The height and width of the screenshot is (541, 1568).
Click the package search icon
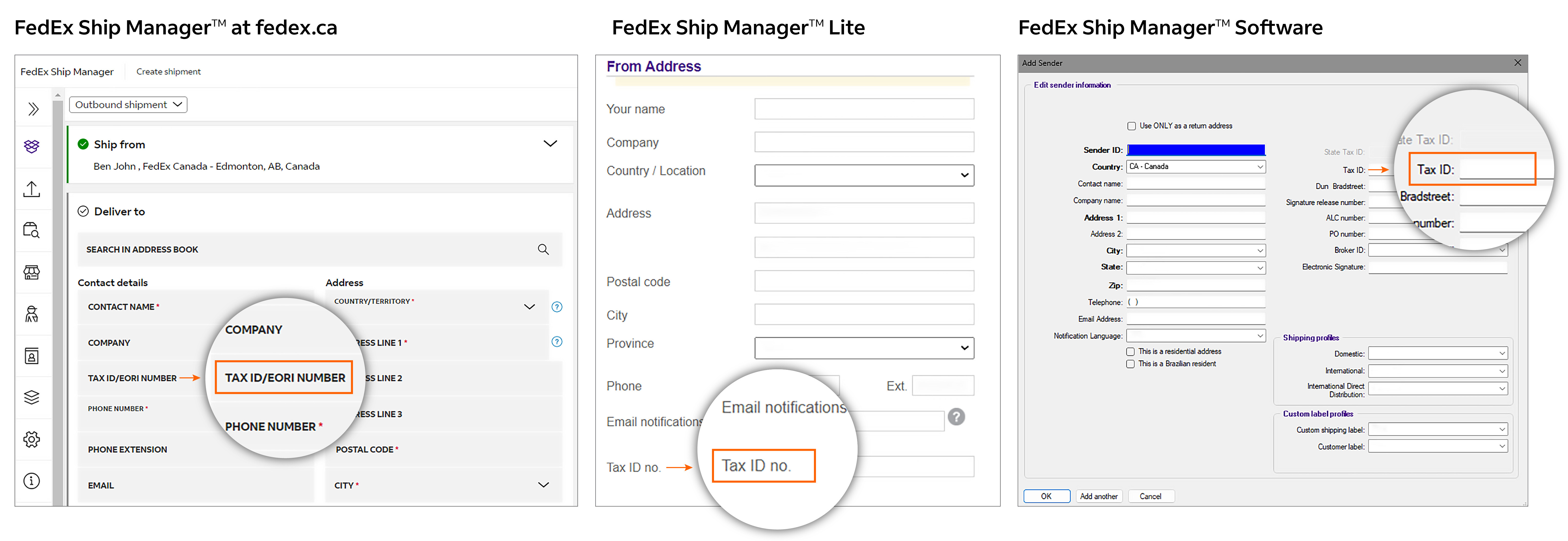[32, 230]
